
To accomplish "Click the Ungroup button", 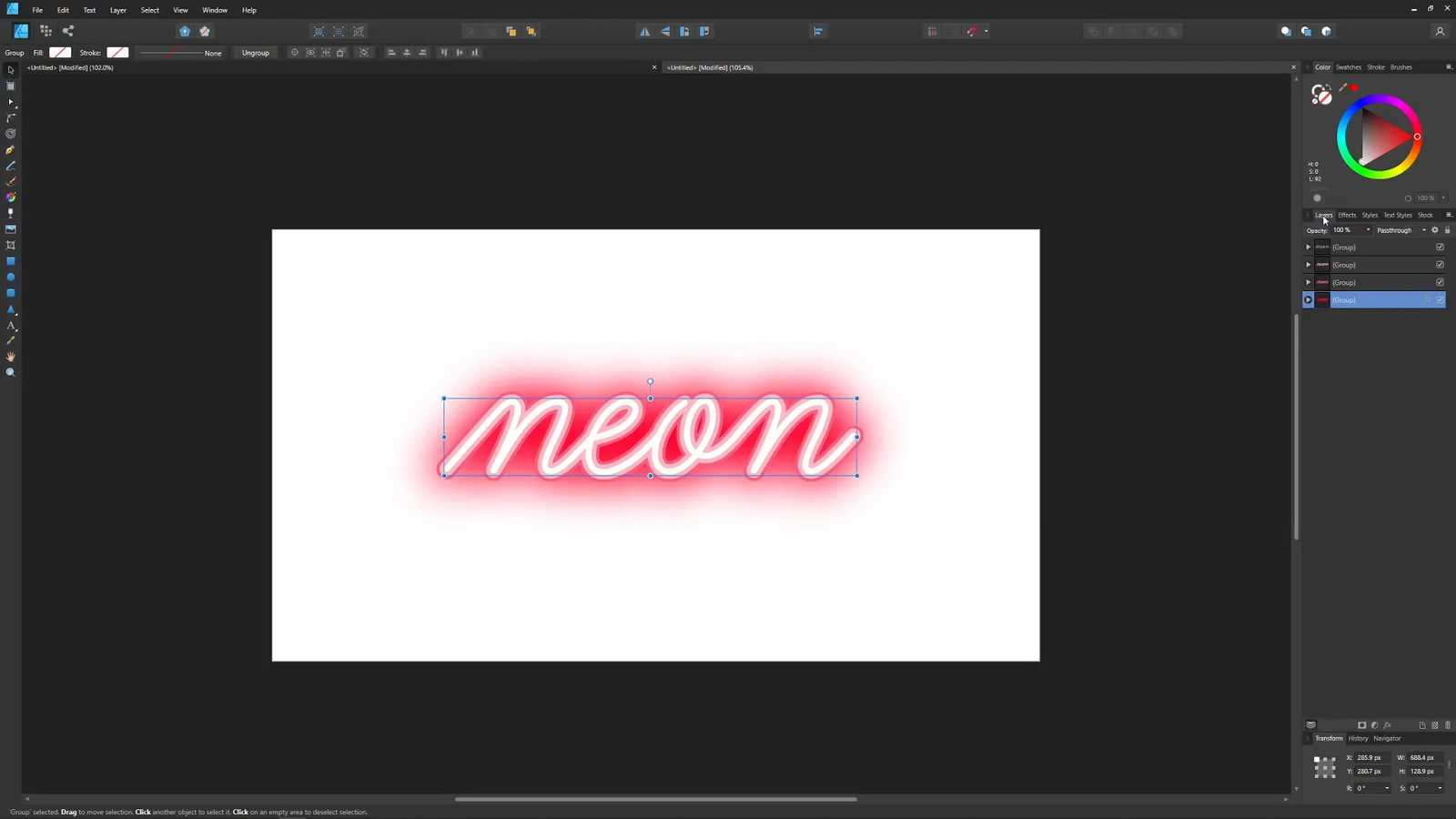I will point(255,52).
